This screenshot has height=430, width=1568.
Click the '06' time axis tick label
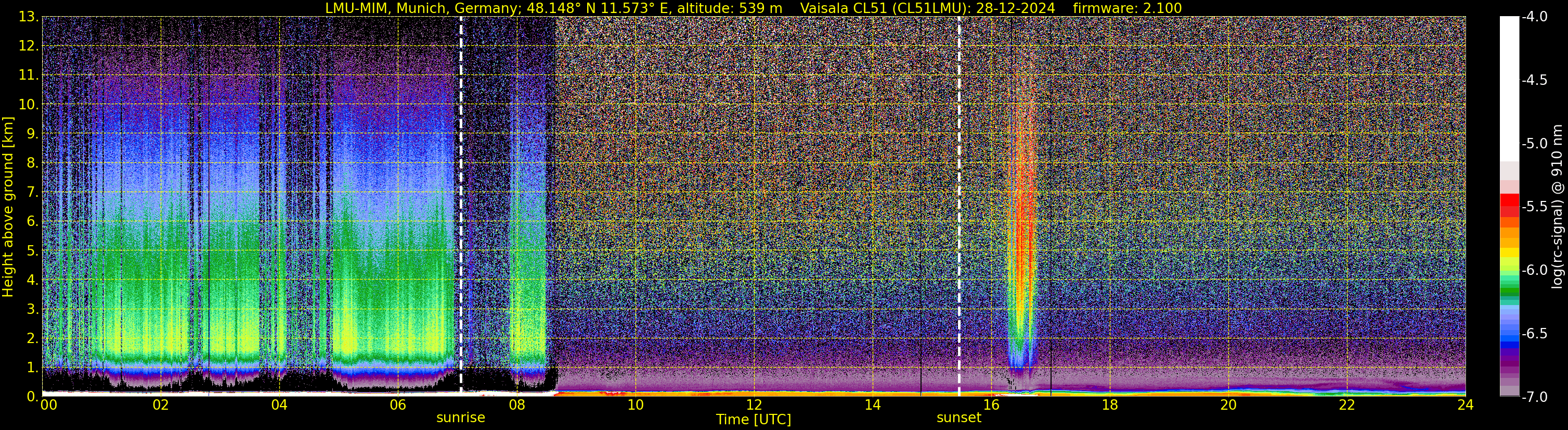tap(397, 405)
